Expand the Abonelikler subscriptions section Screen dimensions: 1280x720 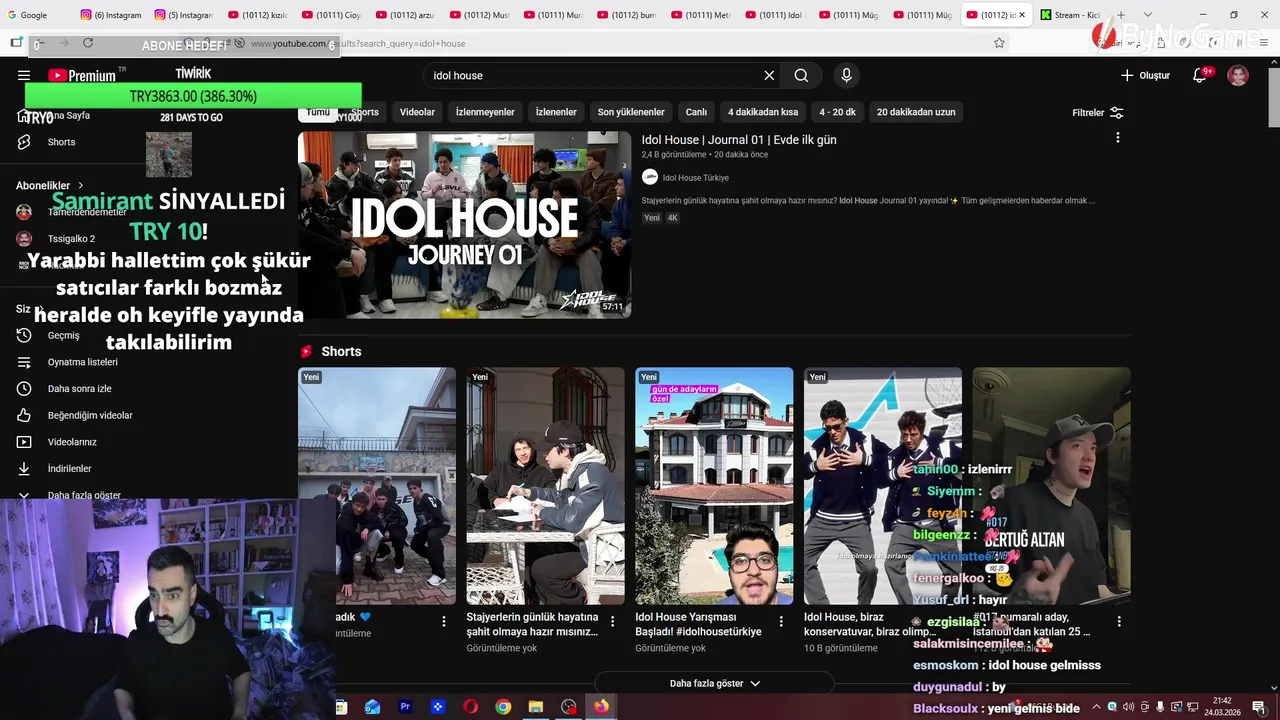tap(50, 185)
